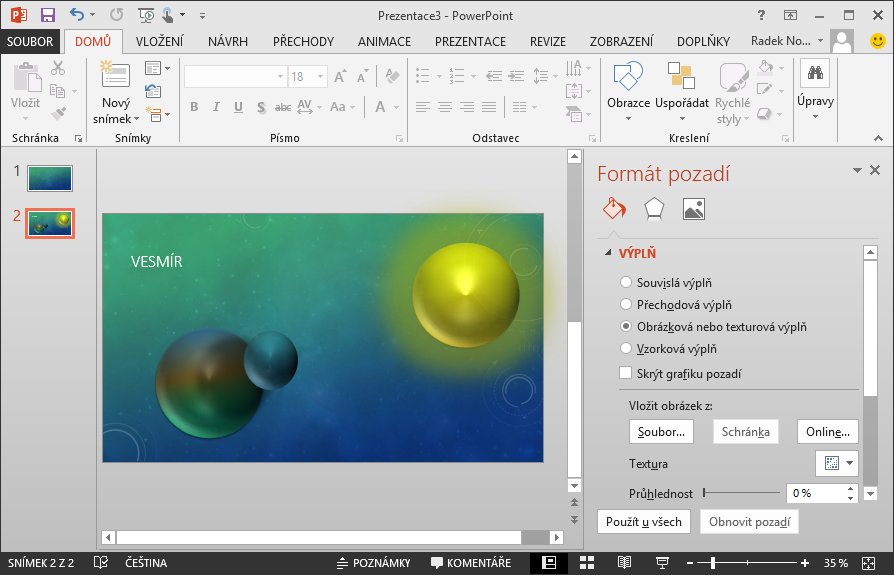Switch to the NÁVRH ribbon tab
The width and height of the screenshot is (894, 575).
coord(228,42)
